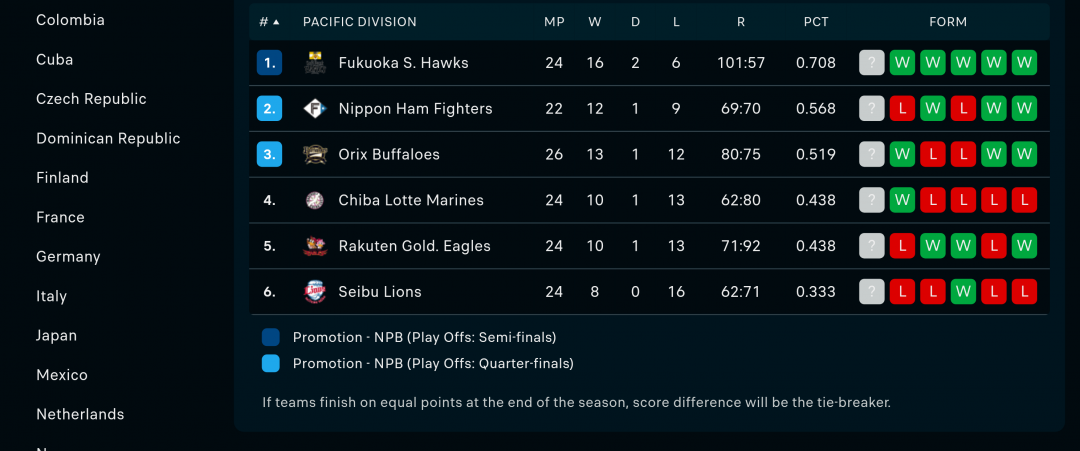This screenshot has width=1080, height=451.
Task: Click the Nippon Ham Fighters team logo
Action: coord(315,109)
